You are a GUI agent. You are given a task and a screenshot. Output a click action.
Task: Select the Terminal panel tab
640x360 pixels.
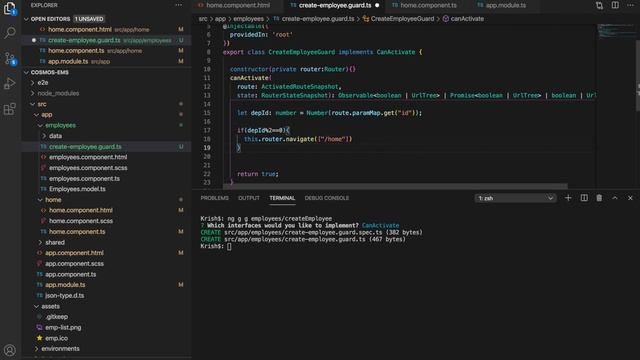click(x=282, y=198)
